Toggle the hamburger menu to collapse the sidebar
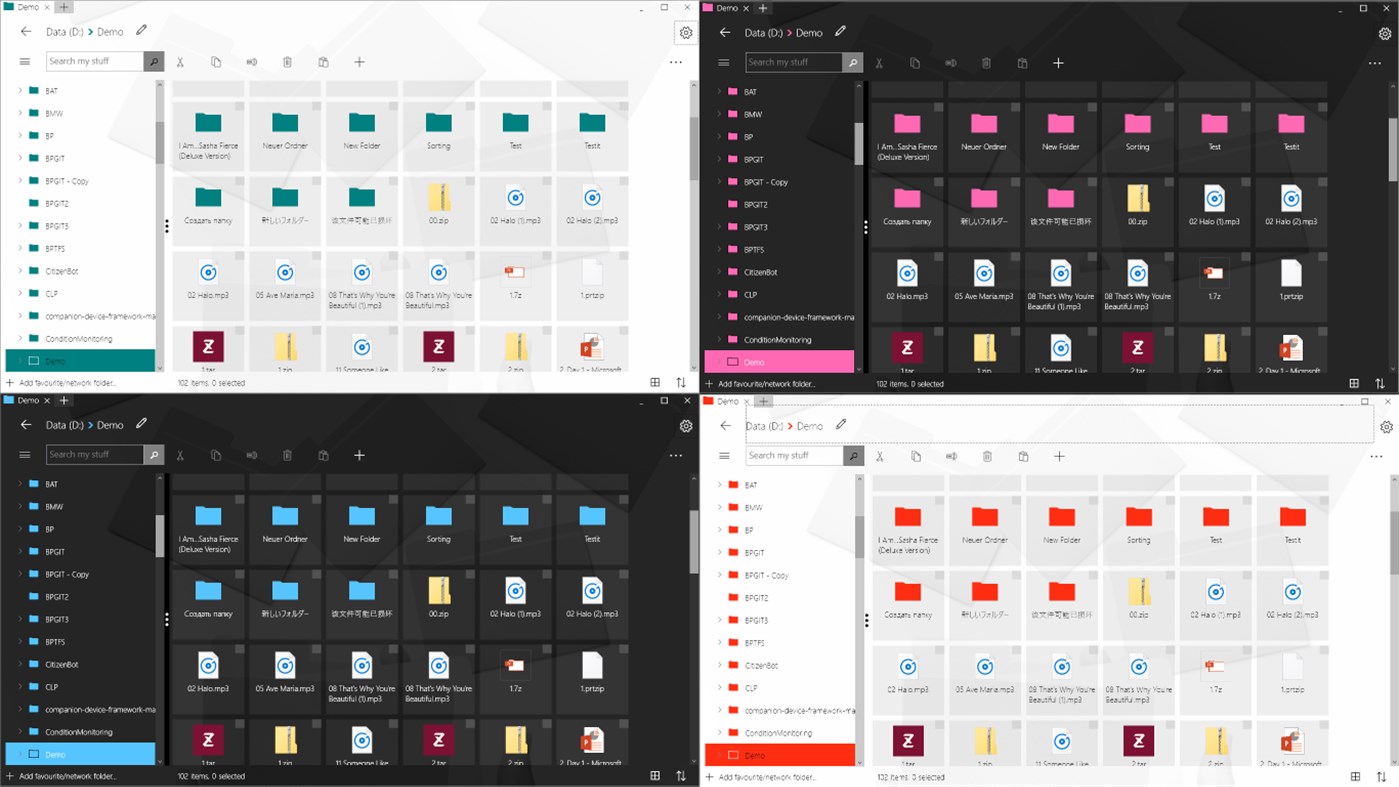1399x787 pixels. coord(24,61)
